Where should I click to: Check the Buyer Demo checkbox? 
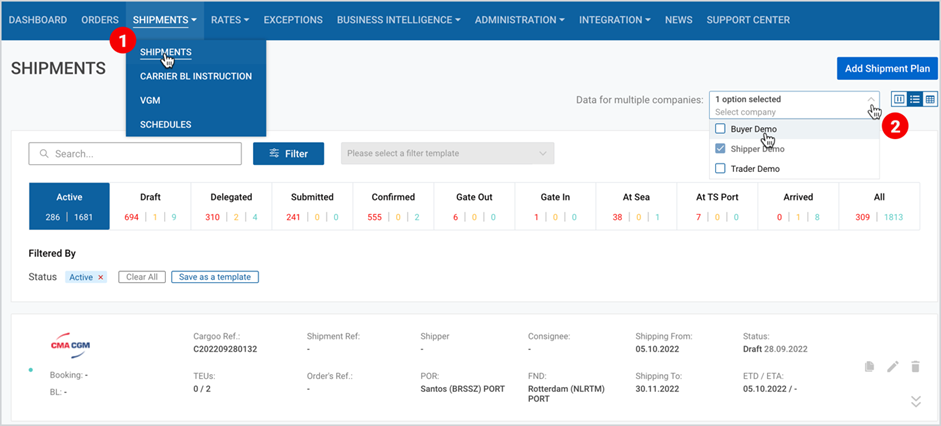(720, 129)
